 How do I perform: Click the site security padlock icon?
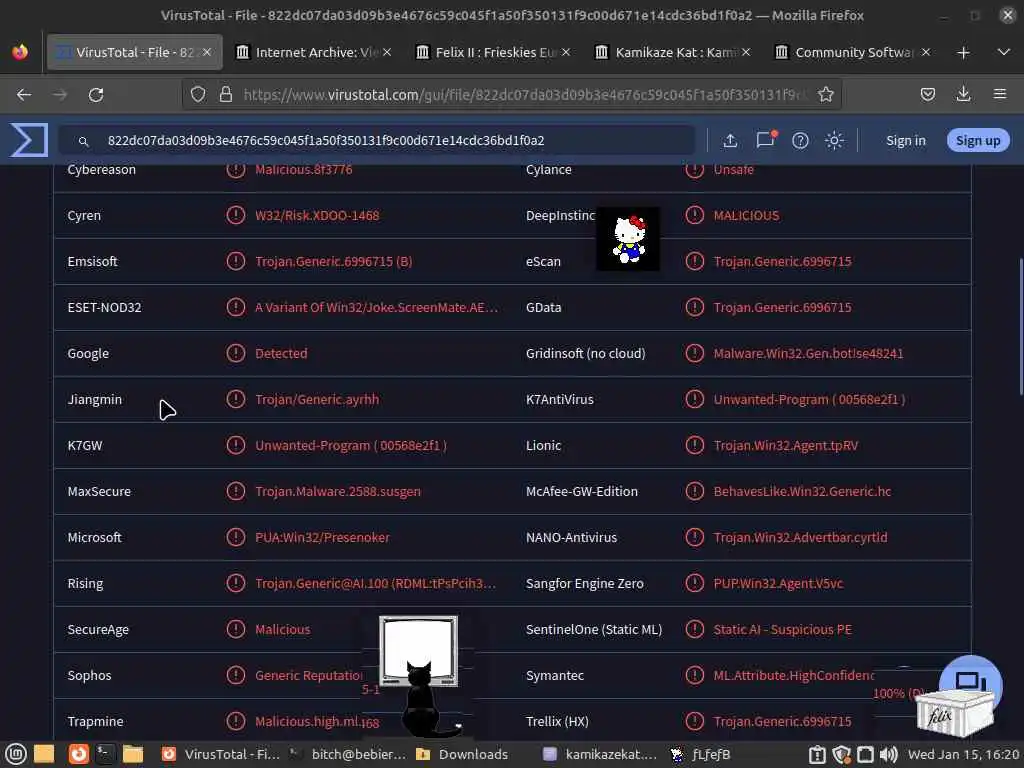tap(226, 95)
